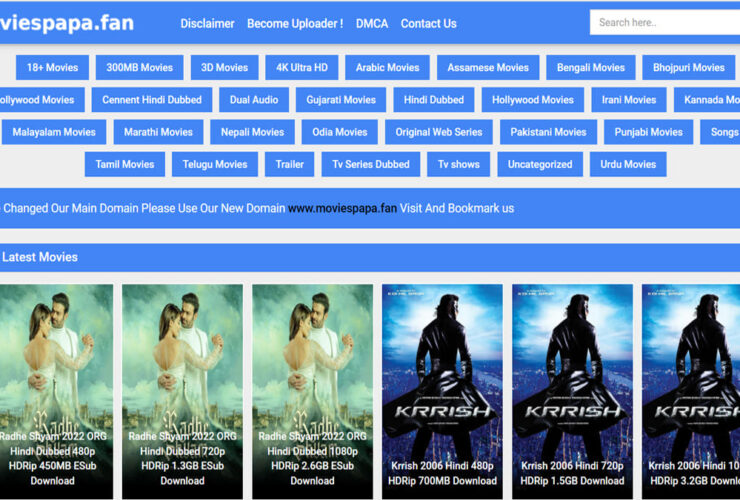The image size is (740, 500).
Task: Open the Uncategorized category
Action: 540,164
